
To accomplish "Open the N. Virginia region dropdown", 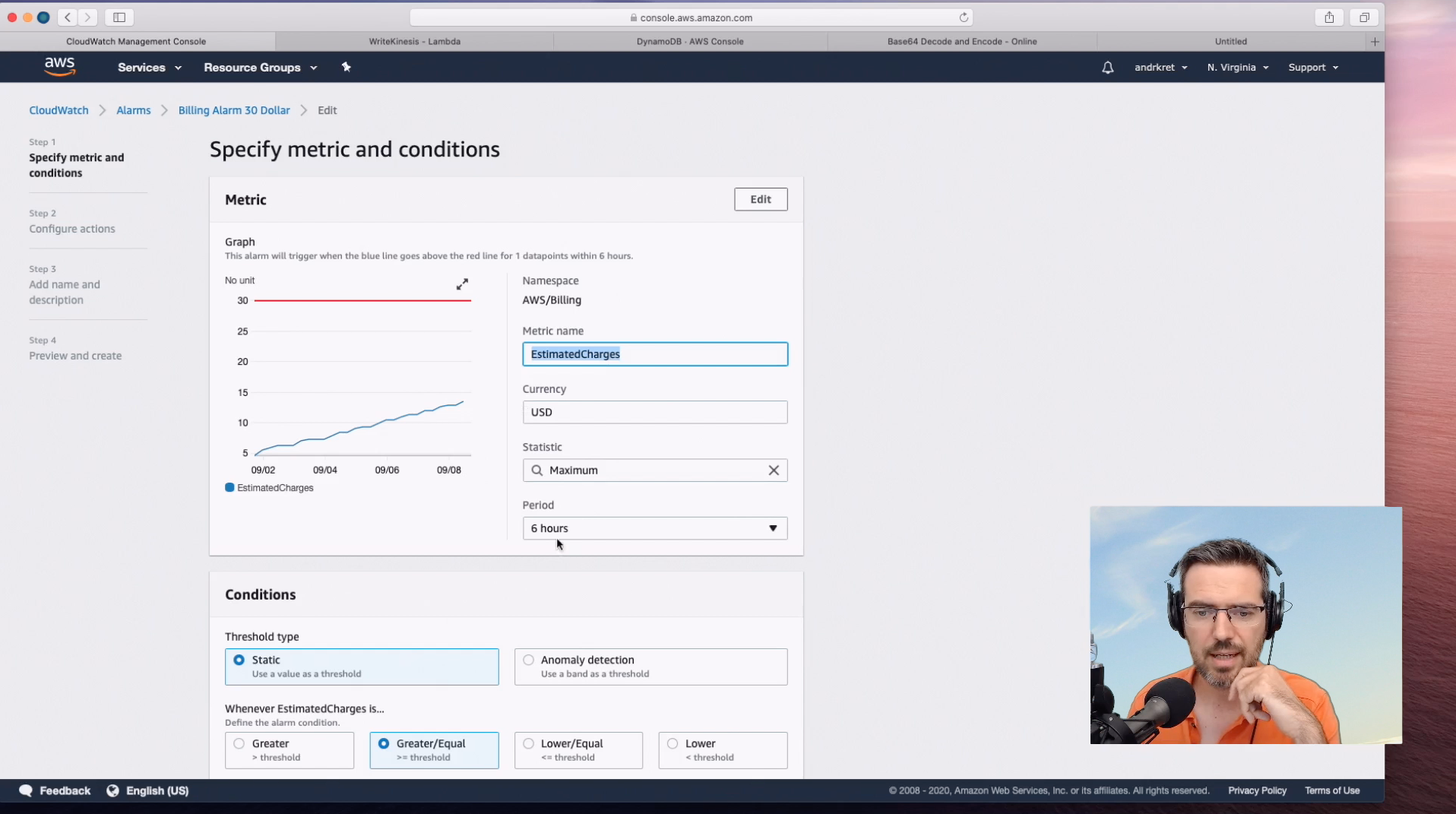I will tap(1238, 68).
